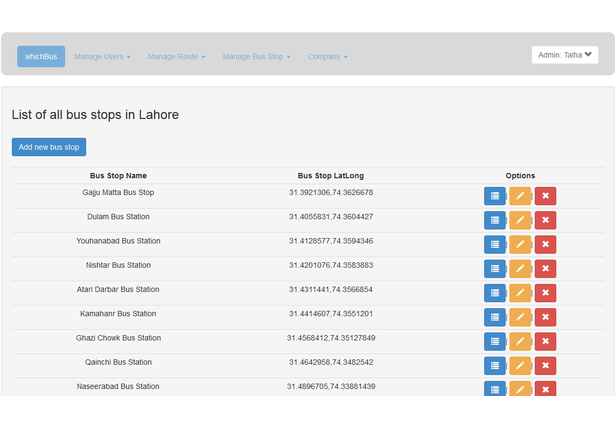Image resolution: width=615 pixels, height=424 pixels.
Task: Click the Options column header
Action: (520, 176)
